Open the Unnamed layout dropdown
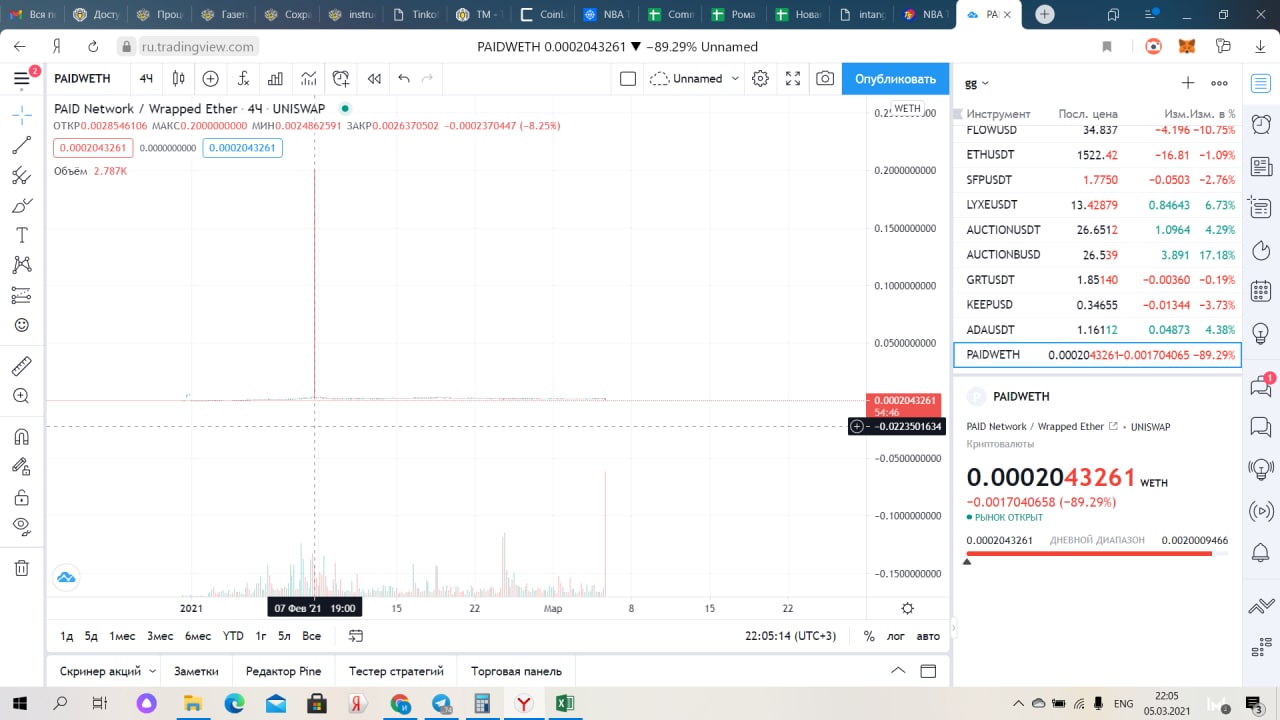The height and width of the screenshot is (720, 1280). pos(695,79)
